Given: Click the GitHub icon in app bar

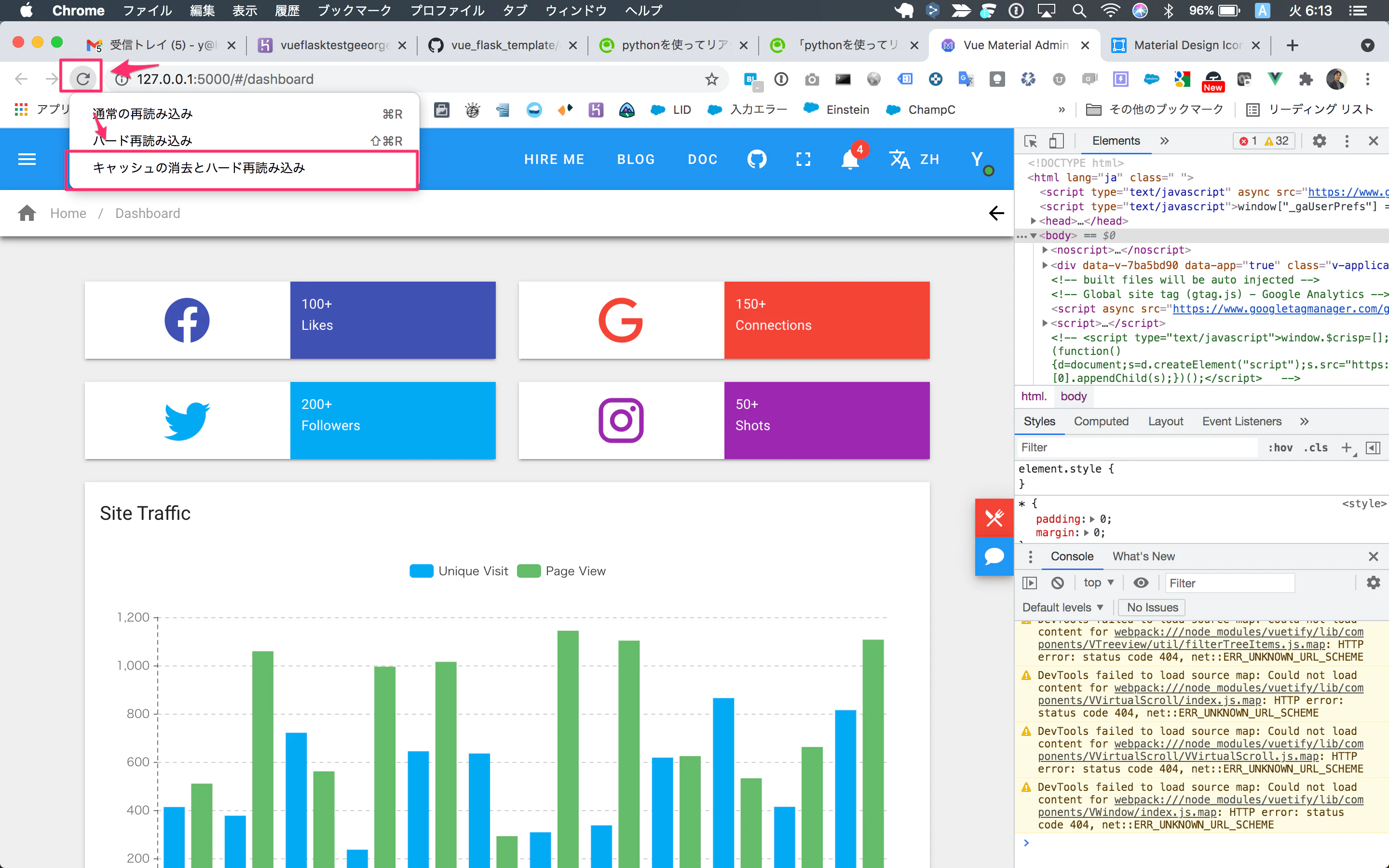Looking at the screenshot, I should pyautogui.click(x=757, y=159).
